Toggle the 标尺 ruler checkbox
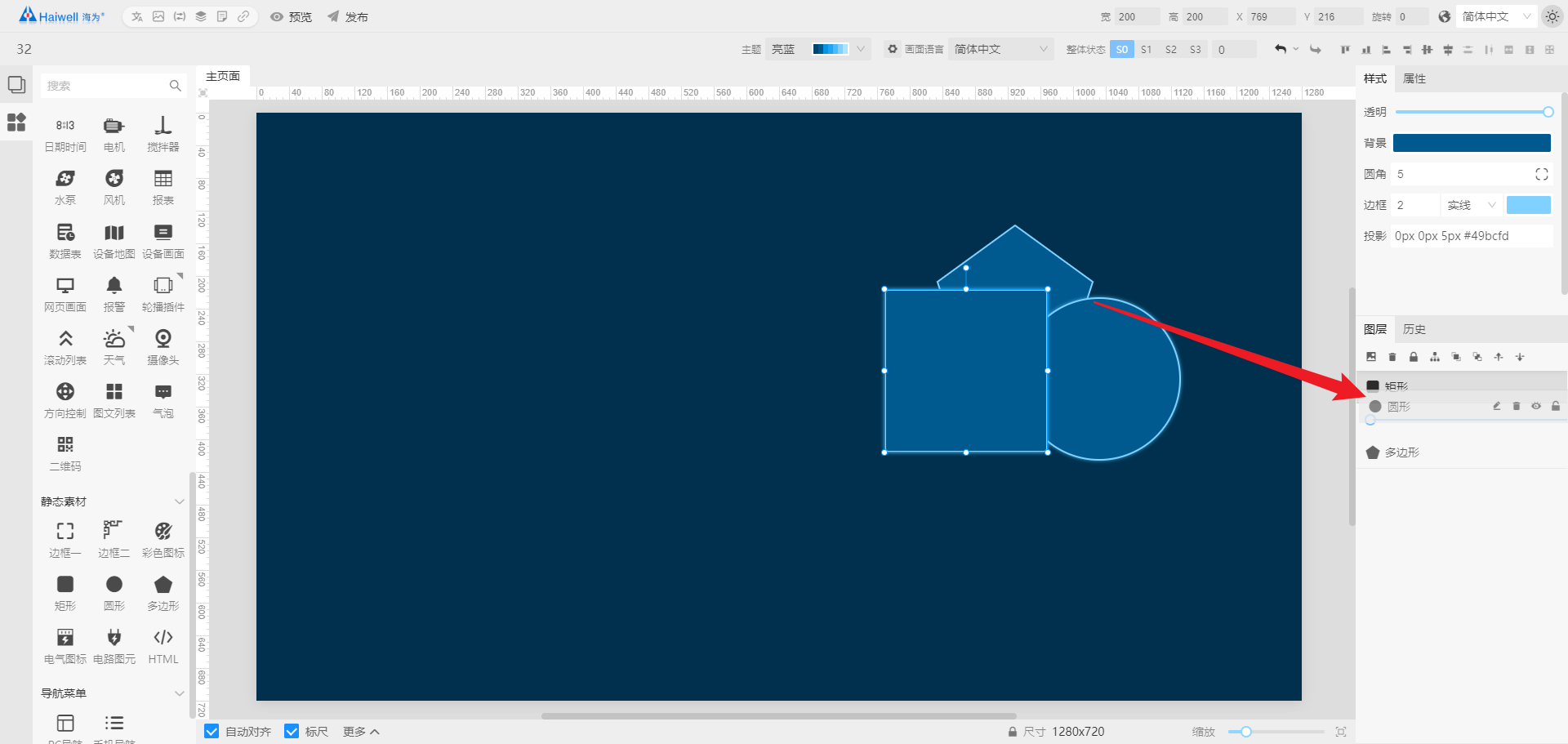The image size is (1568, 744). (x=292, y=731)
